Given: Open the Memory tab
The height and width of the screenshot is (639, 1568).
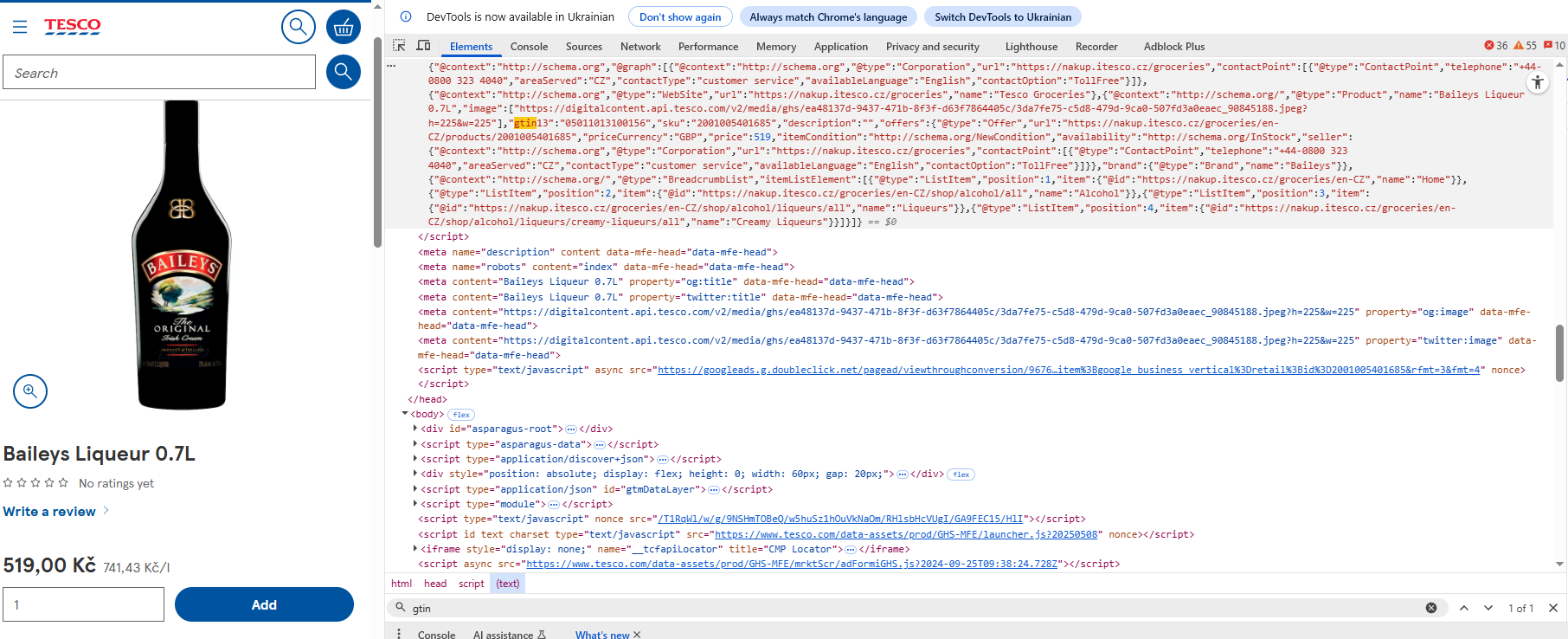Looking at the screenshot, I should (x=776, y=47).
